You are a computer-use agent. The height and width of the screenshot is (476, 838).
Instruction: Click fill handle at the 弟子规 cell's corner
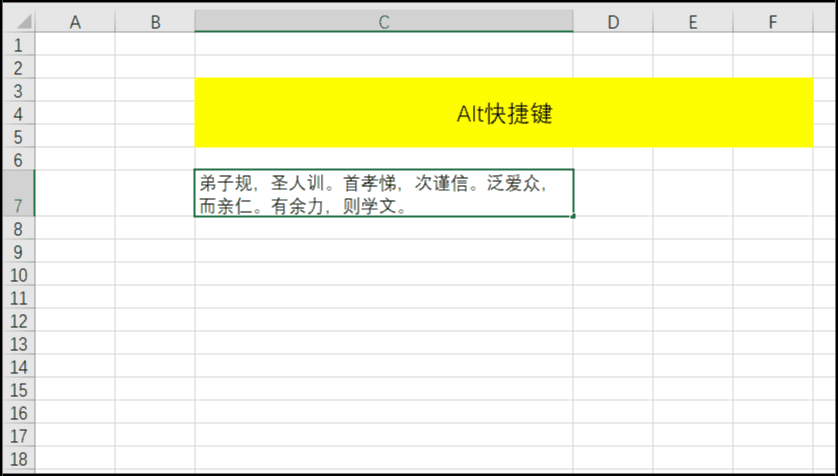coord(573,216)
